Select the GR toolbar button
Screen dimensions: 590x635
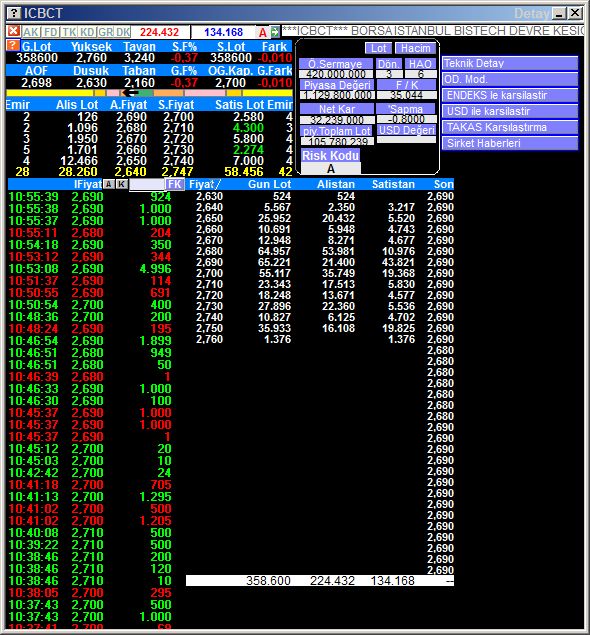(106, 32)
